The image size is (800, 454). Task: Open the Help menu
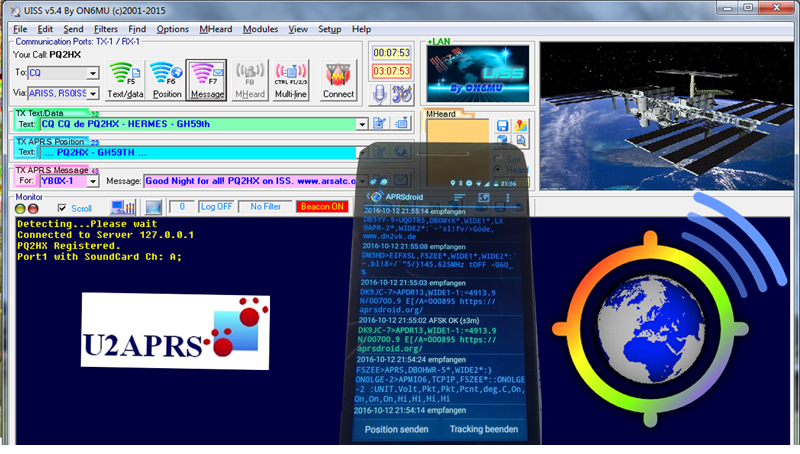tap(361, 29)
